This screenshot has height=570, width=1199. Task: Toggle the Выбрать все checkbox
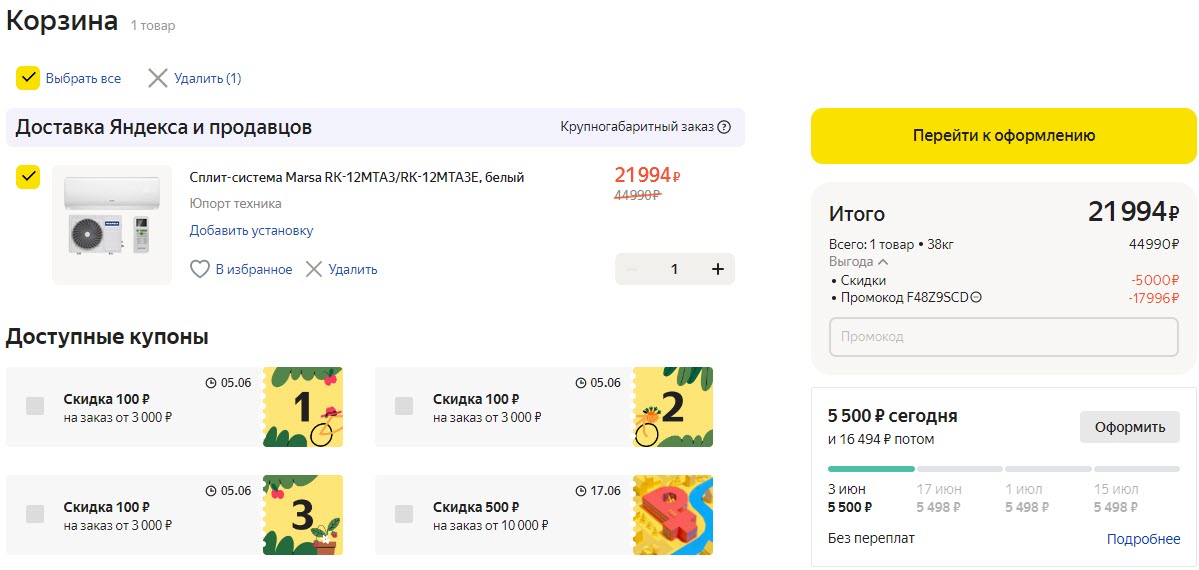click(x=28, y=78)
